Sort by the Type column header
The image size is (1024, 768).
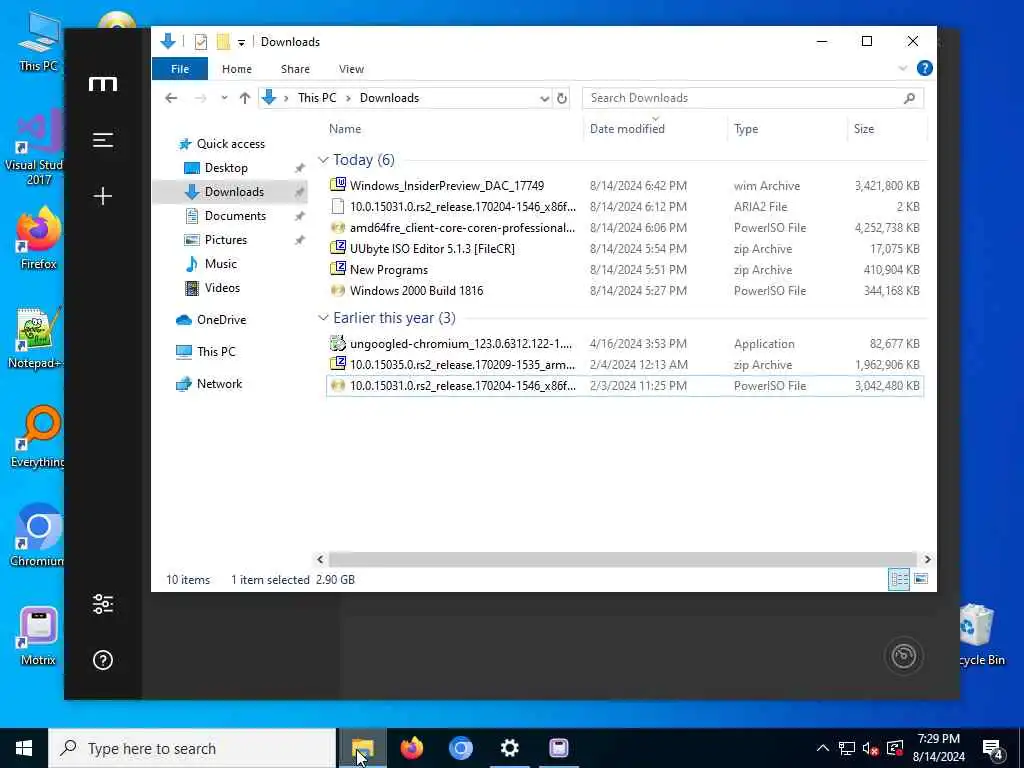(x=787, y=129)
